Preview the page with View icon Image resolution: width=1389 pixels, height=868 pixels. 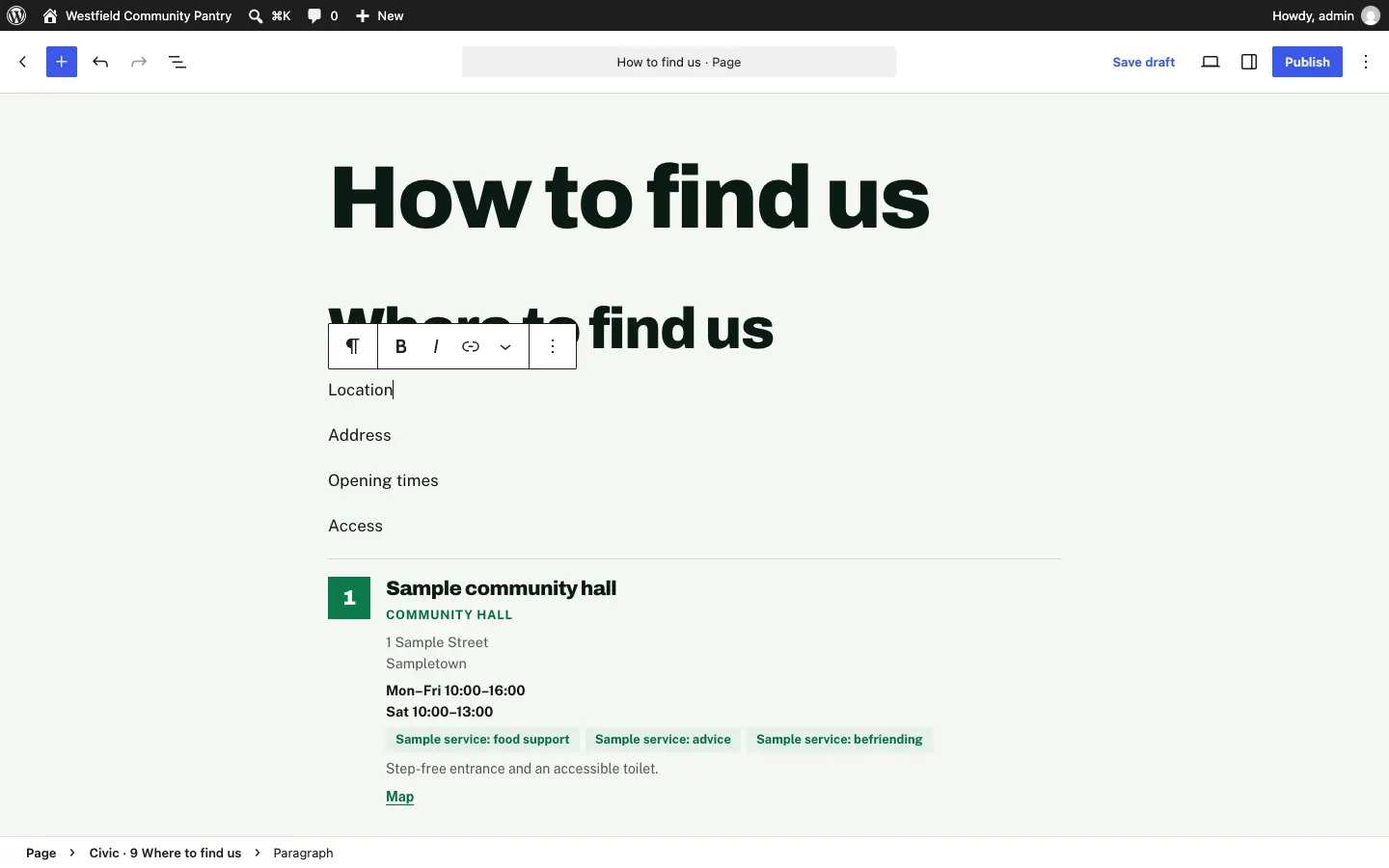1212,62
